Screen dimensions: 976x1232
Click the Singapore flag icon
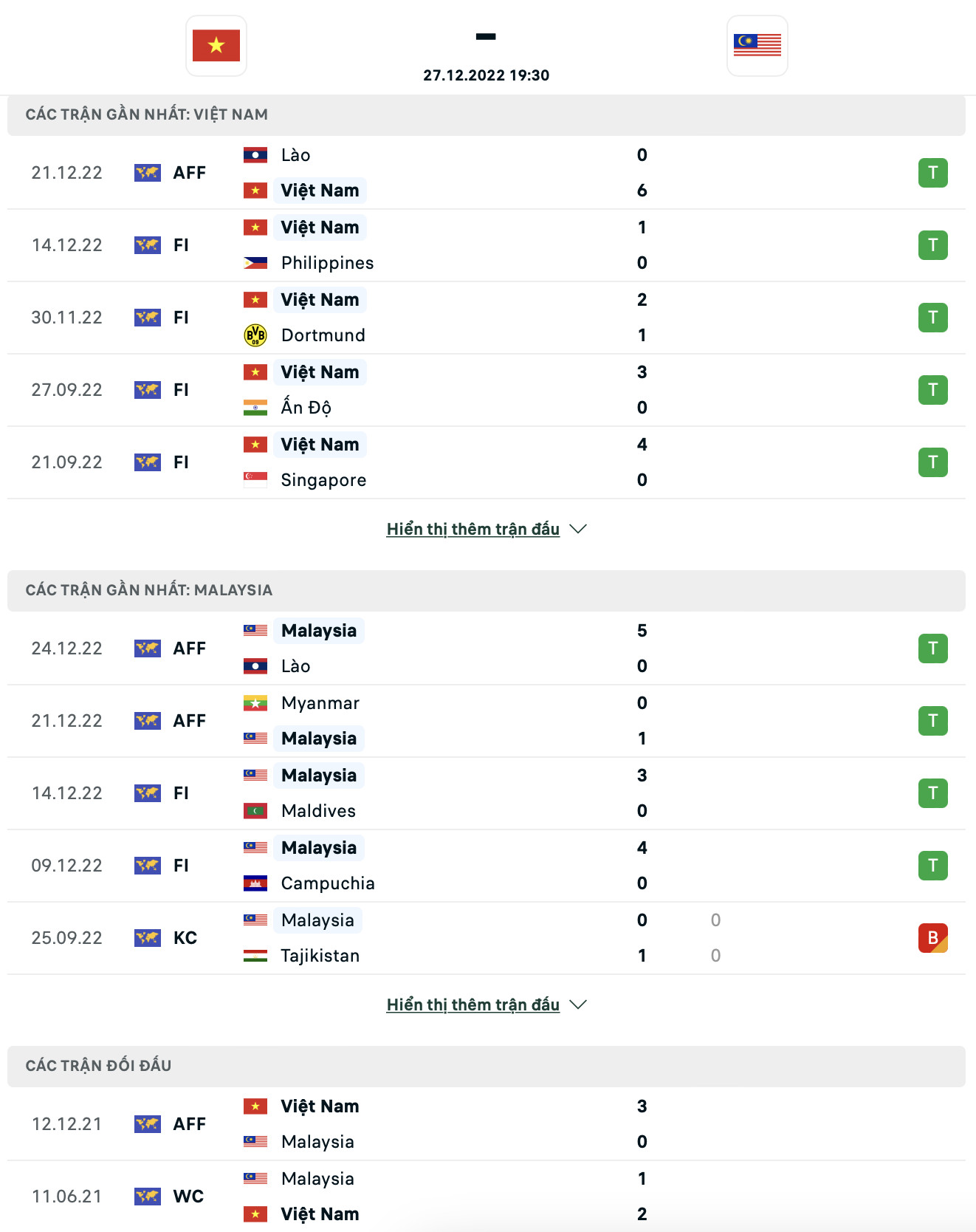click(255, 480)
